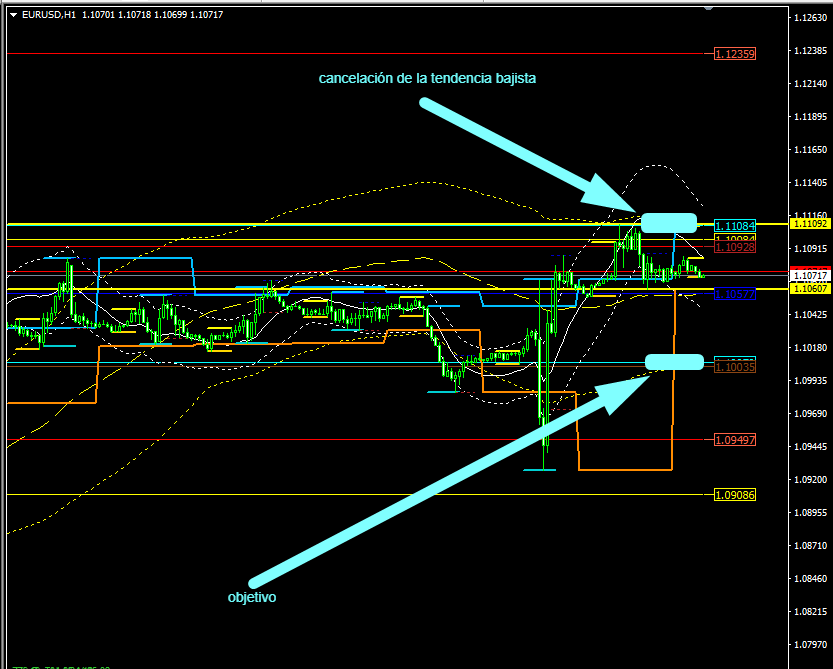Viewport: 833px width, 669px height.
Task: Click 1.08710 on the price scale
Action: click(x=811, y=545)
